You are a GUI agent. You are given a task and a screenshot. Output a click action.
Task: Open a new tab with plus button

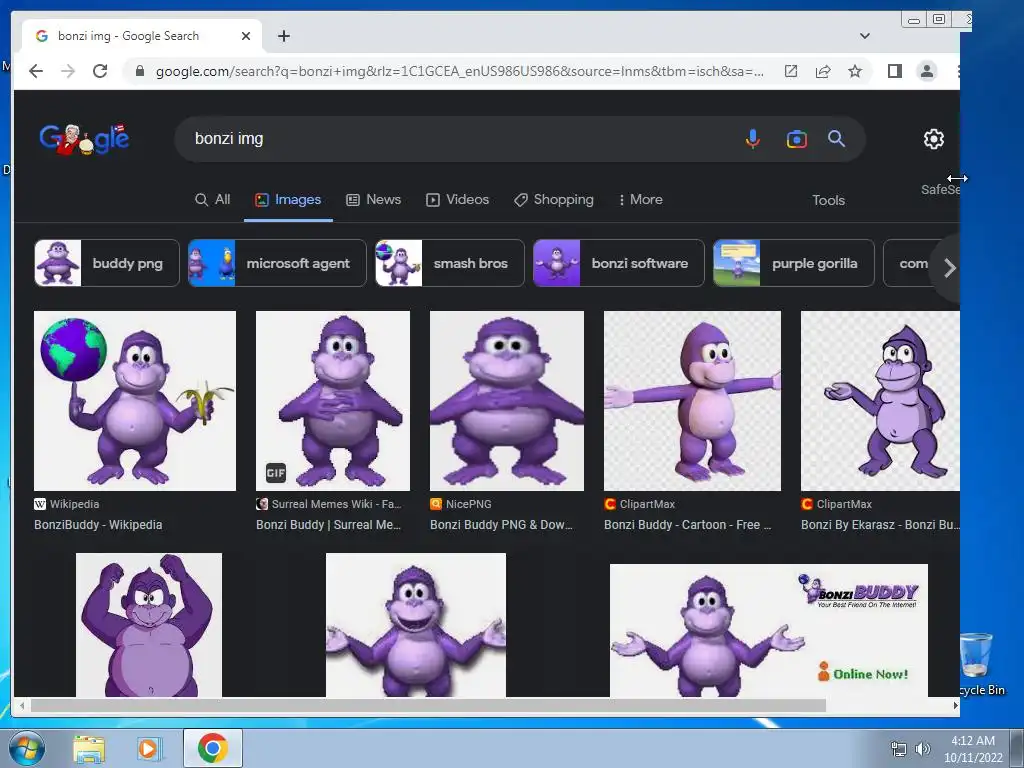pyautogui.click(x=283, y=36)
